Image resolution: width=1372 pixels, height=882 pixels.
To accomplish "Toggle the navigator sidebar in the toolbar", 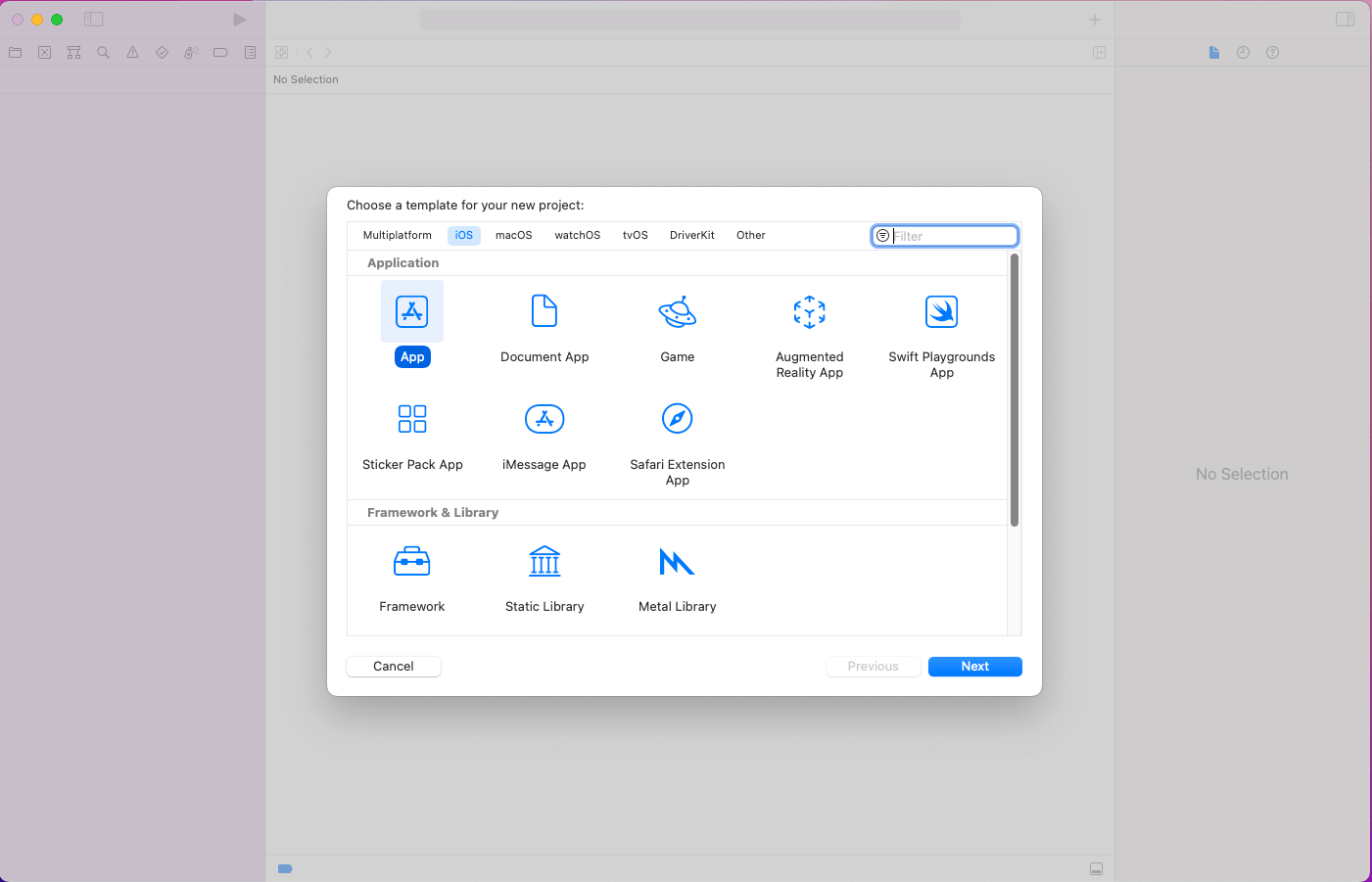I will [94, 20].
